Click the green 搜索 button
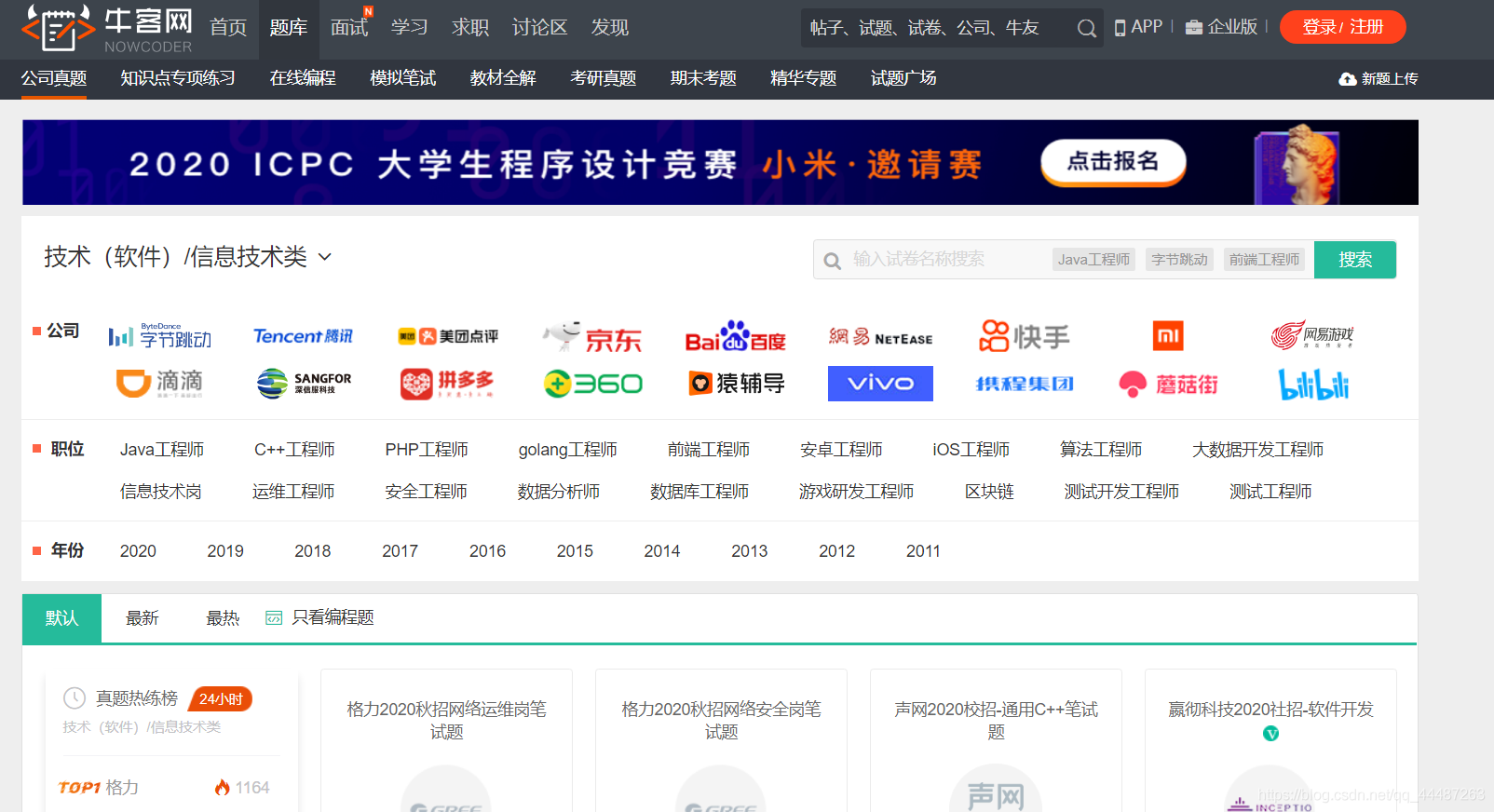 coord(1355,260)
